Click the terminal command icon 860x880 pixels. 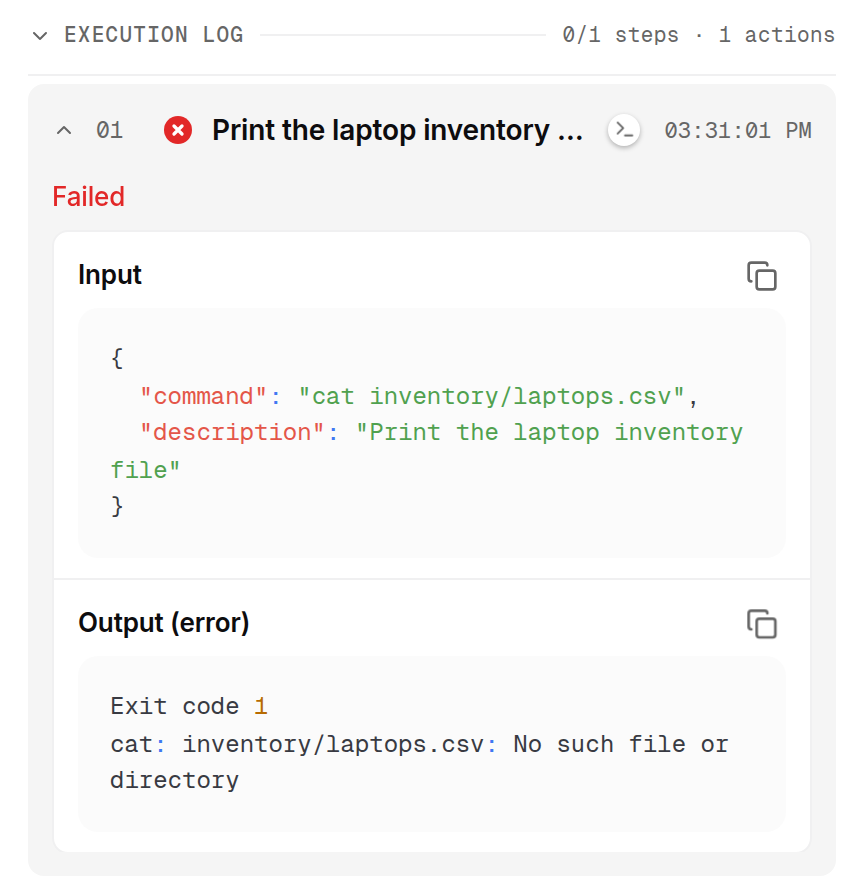click(x=624, y=130)
